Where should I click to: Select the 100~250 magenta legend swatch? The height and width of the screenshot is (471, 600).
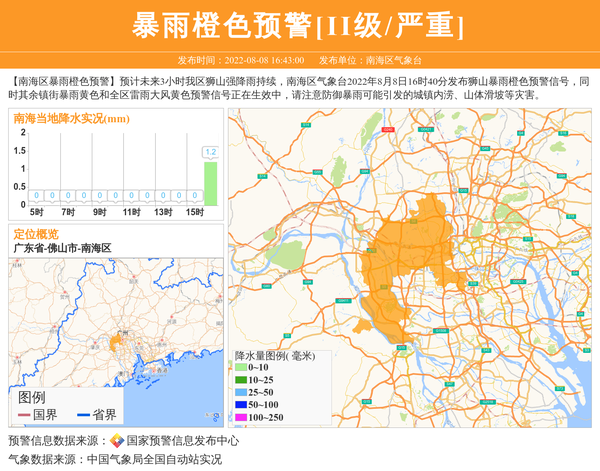(241, 417)
